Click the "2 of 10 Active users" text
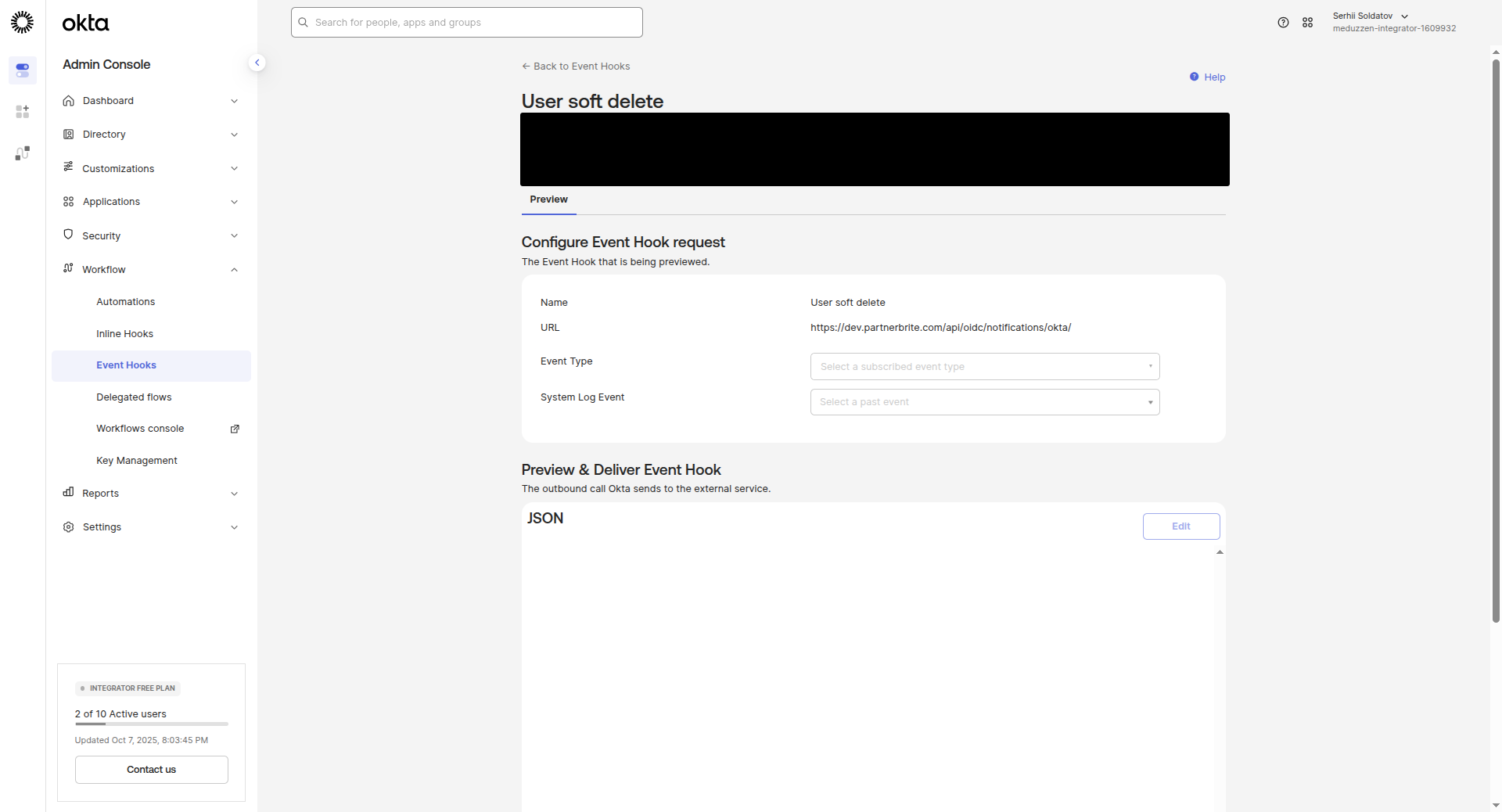 point(120,714)
